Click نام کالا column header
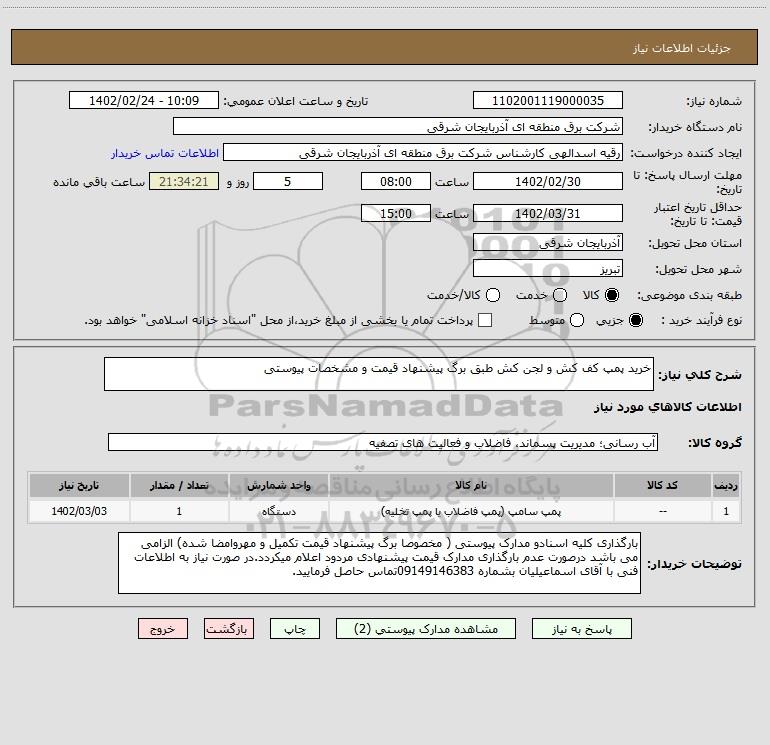 click(x=471, y=485)
